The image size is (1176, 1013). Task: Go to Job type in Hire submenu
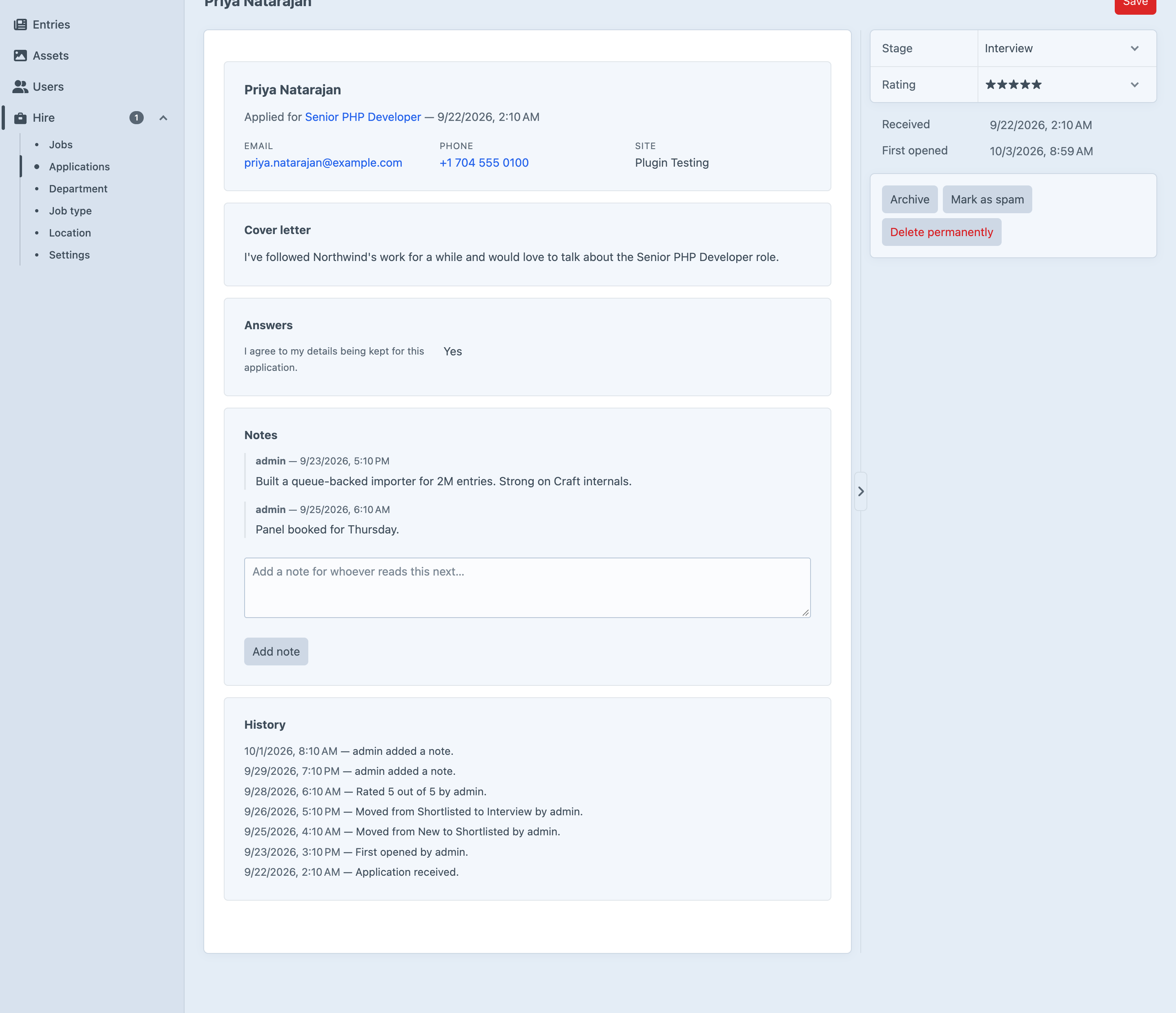click(70, 211)
